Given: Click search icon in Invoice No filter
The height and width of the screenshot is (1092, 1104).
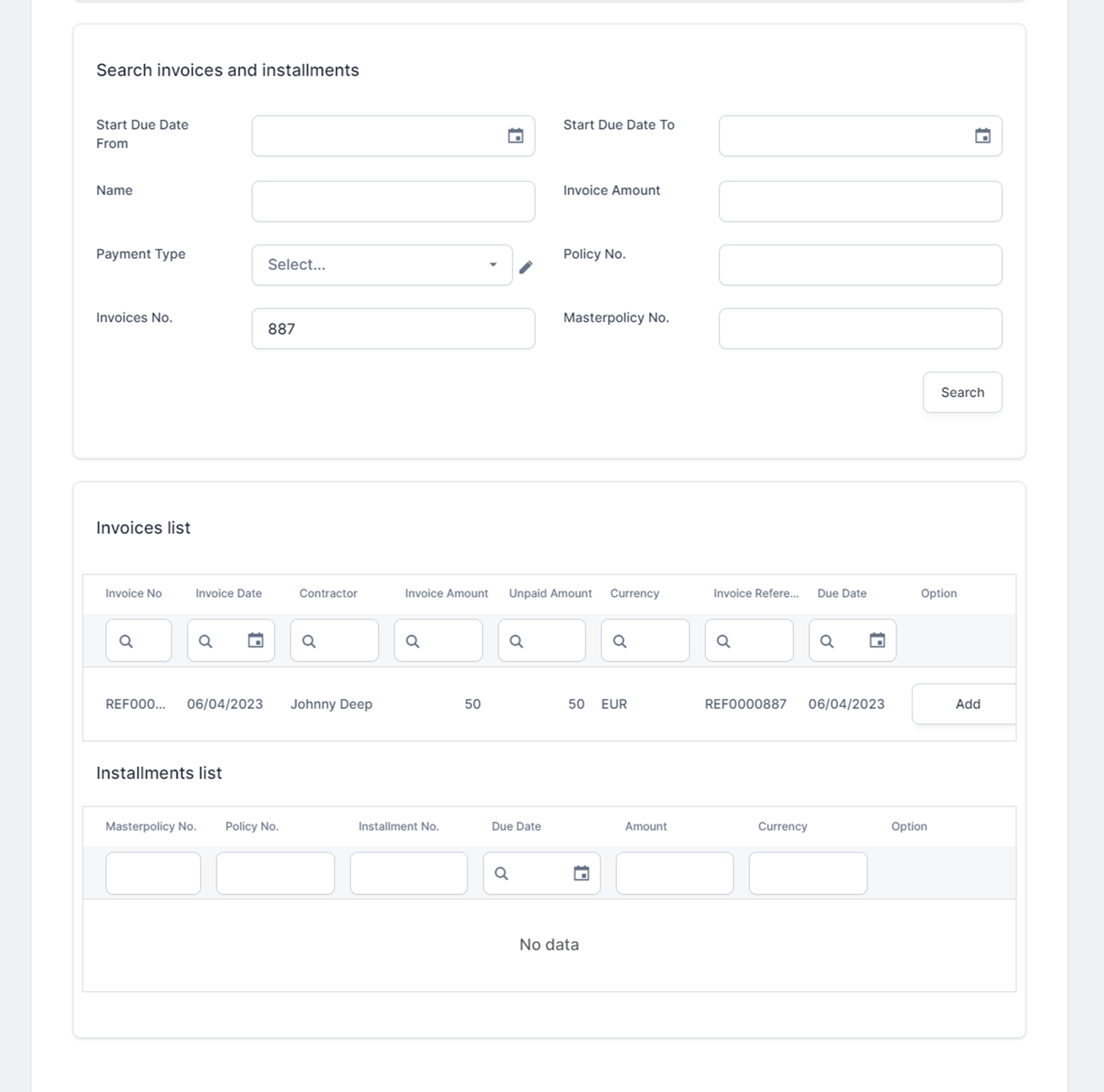Looking at the screenshot, I should [126, 642].
